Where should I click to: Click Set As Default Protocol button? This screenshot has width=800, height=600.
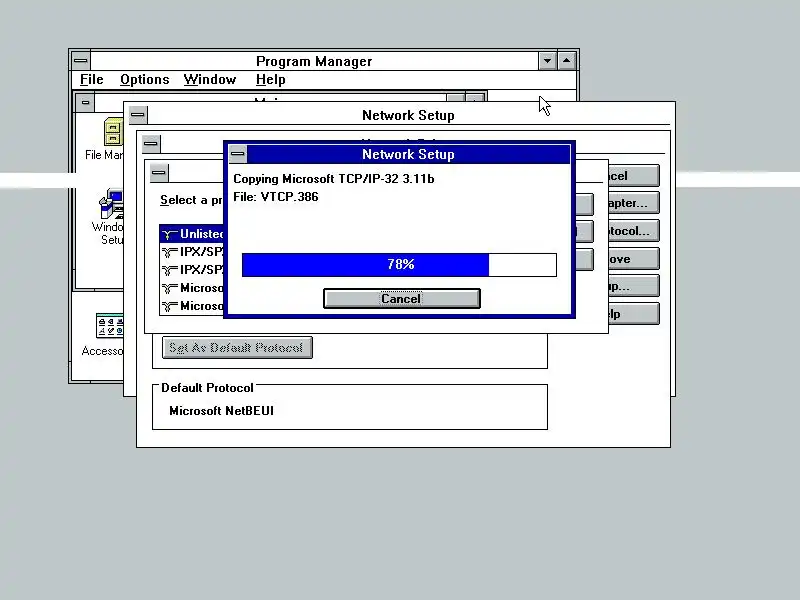coord(237,347)
